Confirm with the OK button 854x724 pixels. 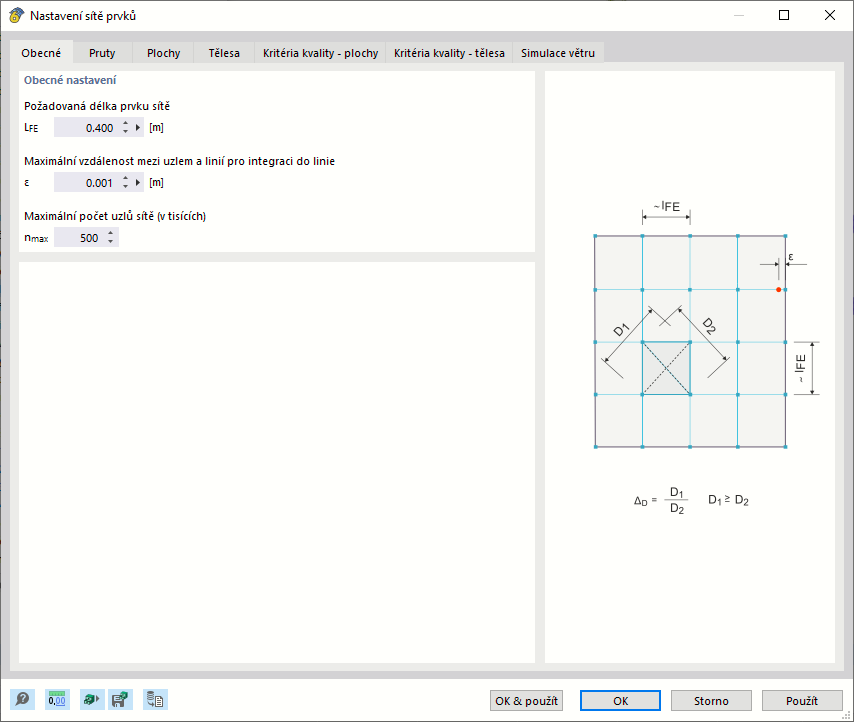pos(620,701)
